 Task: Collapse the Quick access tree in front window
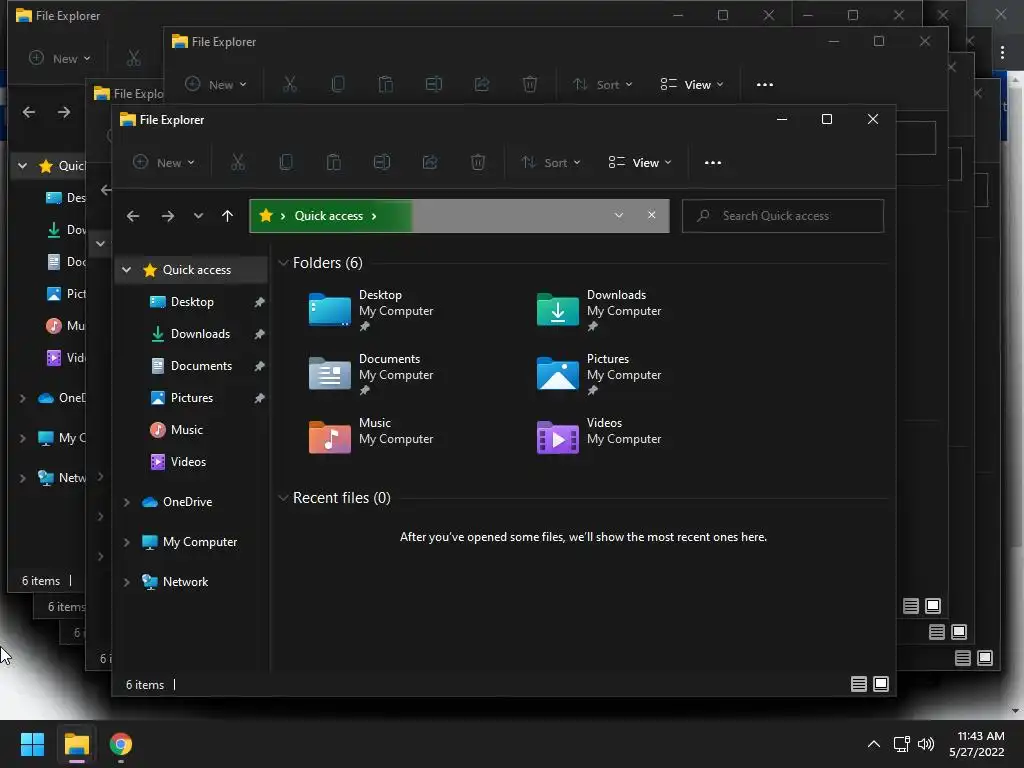point(127,270)
